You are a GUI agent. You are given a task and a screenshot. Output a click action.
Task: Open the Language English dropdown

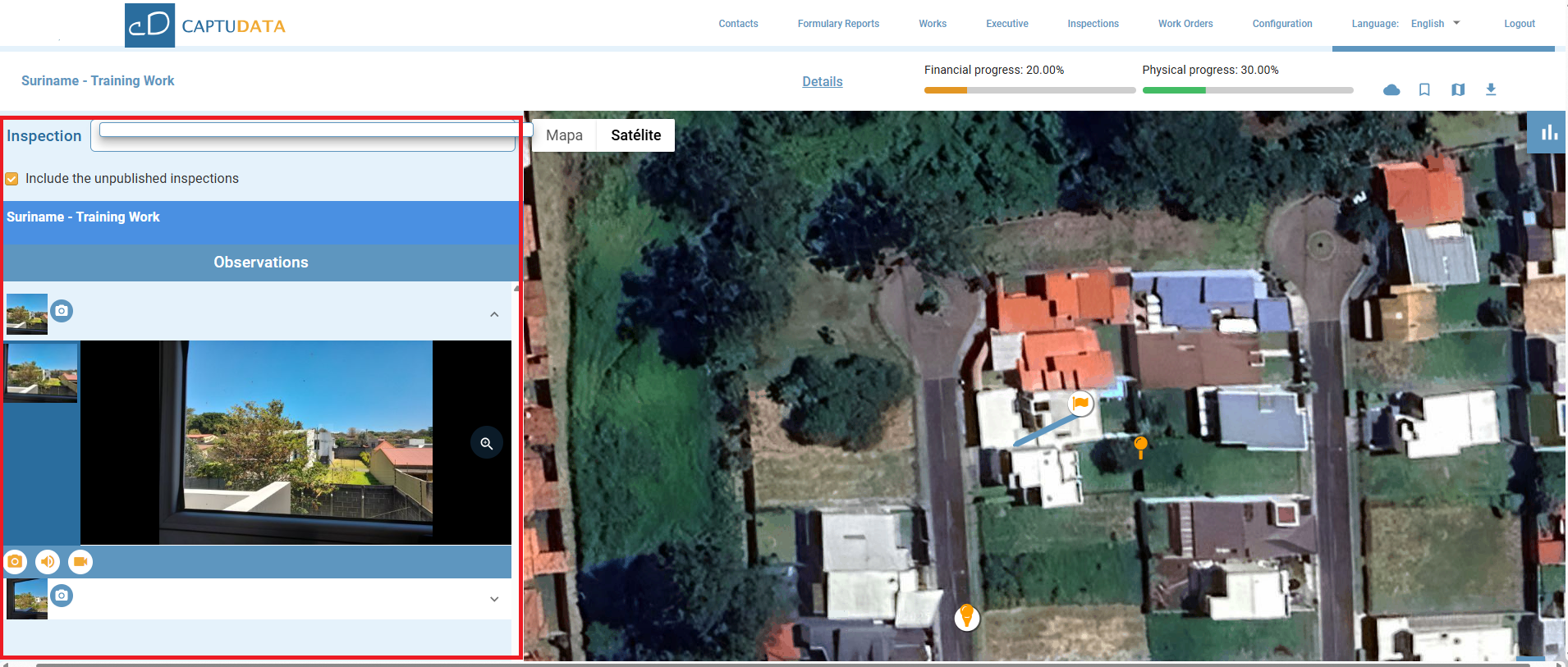[1435, 24]
